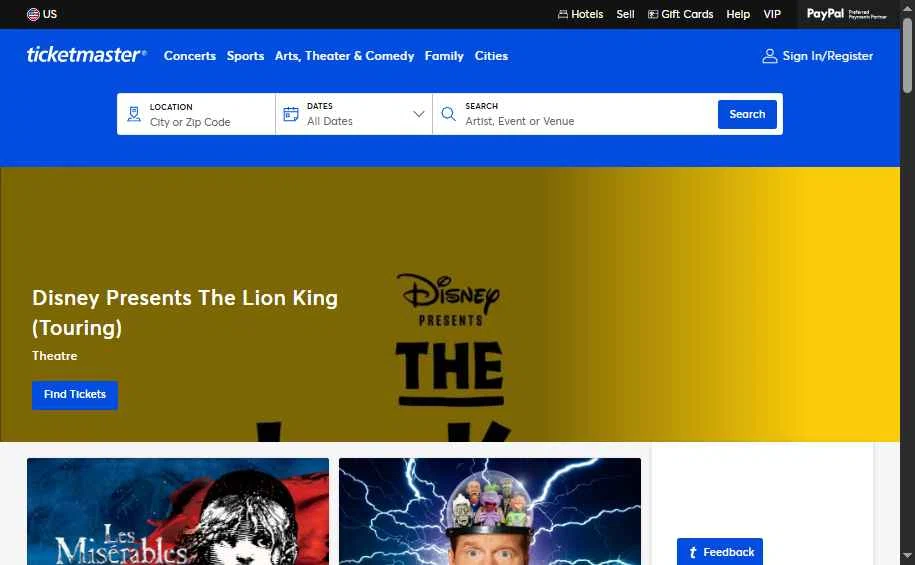The height and width of the screenshot is (565, 915).
Task: Open the Feedback button
Action: click(x=720, y=552)
